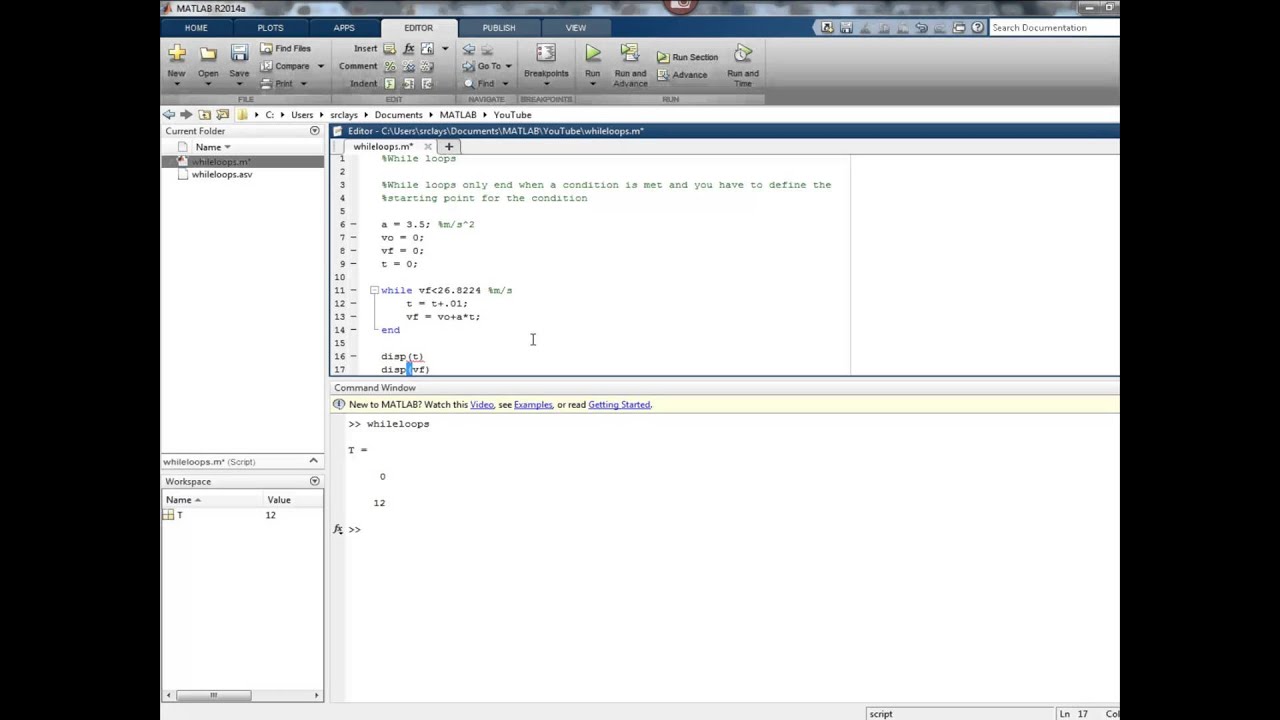Click the Find magnifier button
1280x720 pixels.
pos(478,84)
